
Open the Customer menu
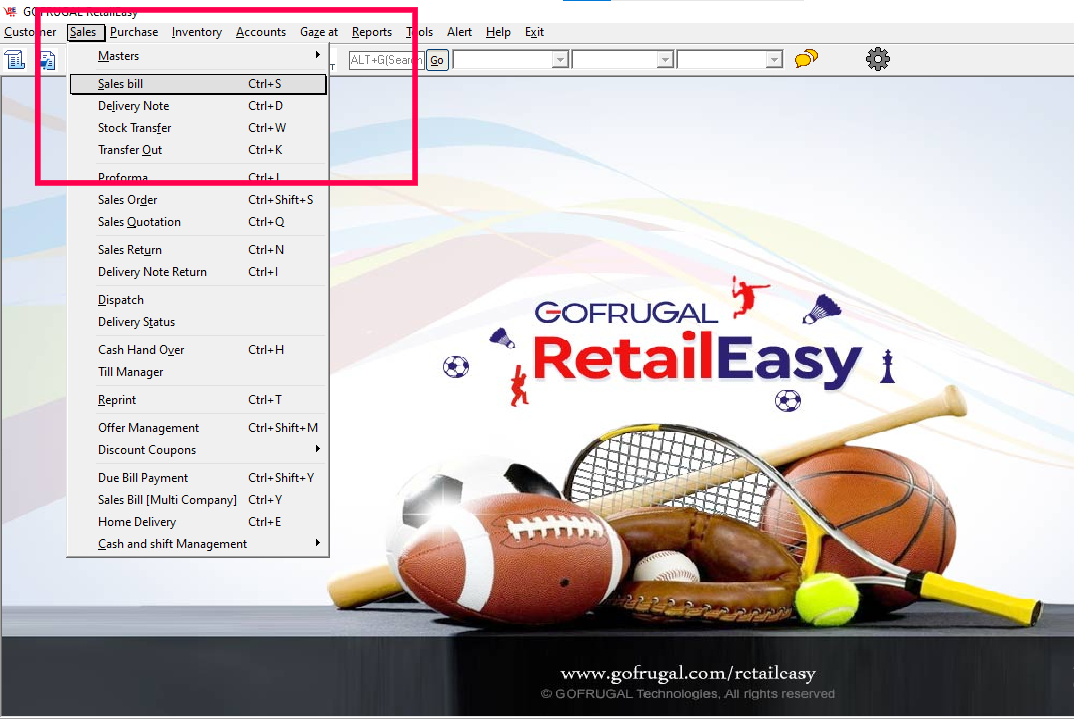point(30,32)
